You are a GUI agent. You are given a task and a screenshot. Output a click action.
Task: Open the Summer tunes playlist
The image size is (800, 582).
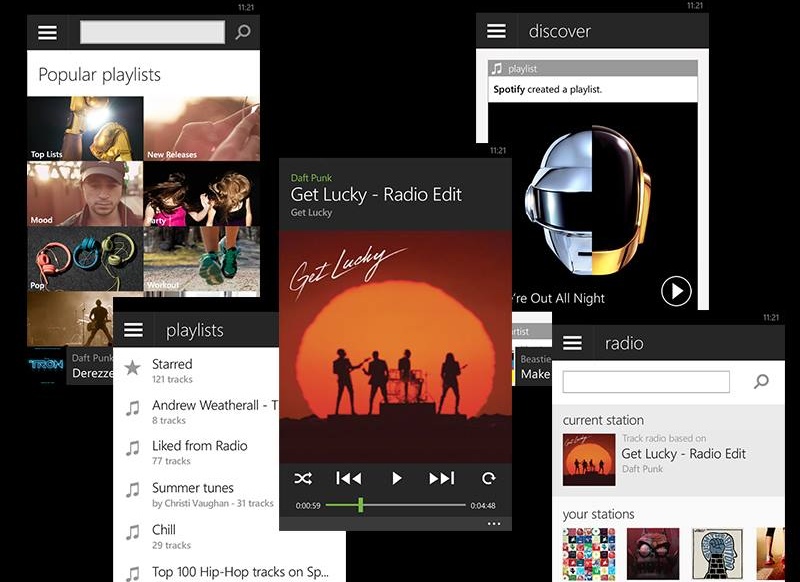coord(196,494)
